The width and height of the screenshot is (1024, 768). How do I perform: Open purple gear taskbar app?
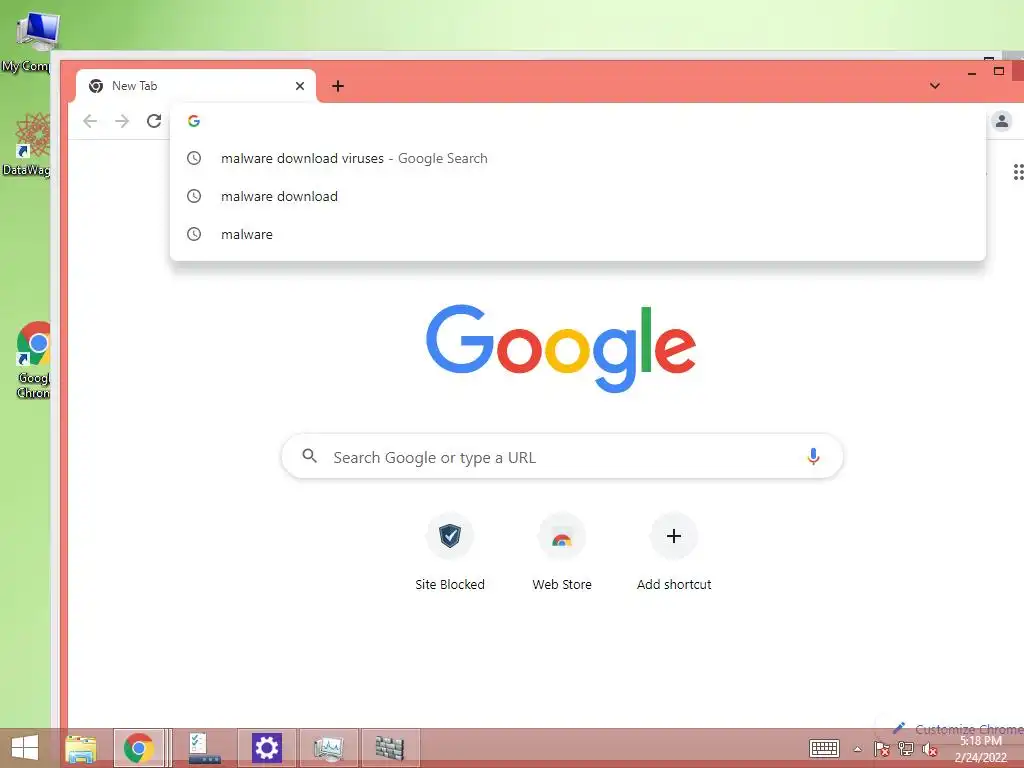(x=266, y=748)
